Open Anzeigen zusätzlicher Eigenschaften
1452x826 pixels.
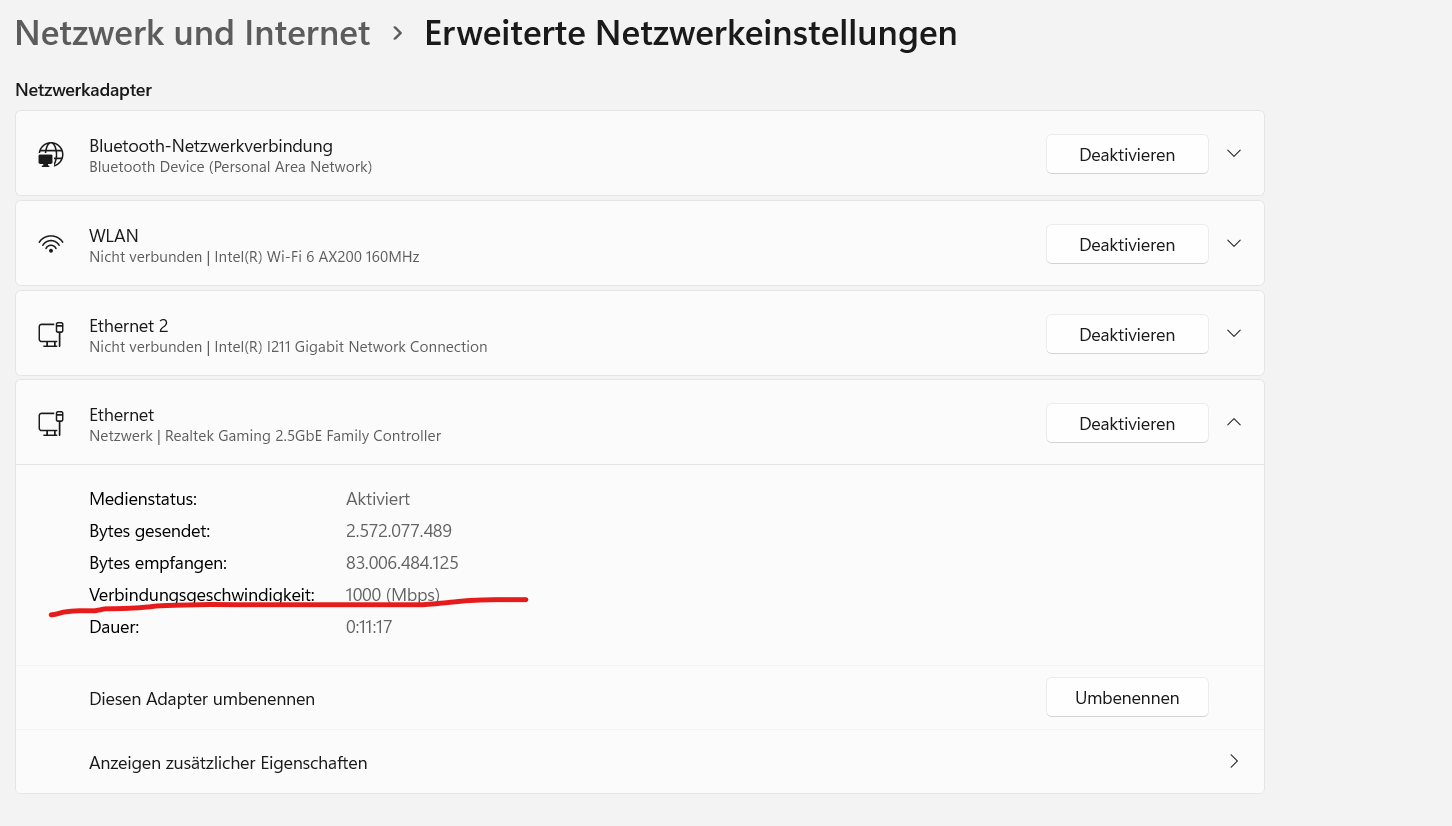point(228,763)
